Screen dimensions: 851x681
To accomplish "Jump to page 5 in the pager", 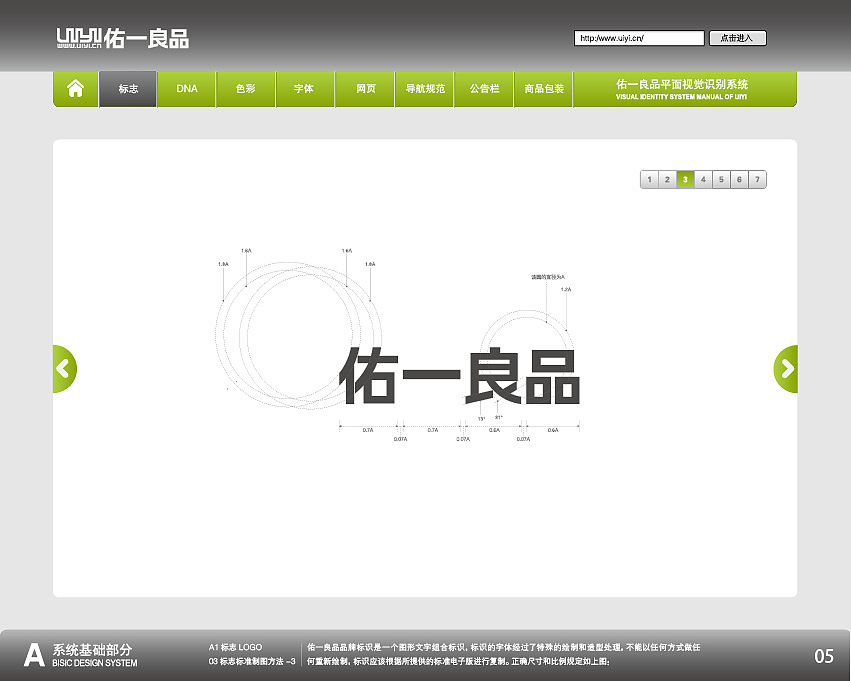I will (x=721, y=180).
